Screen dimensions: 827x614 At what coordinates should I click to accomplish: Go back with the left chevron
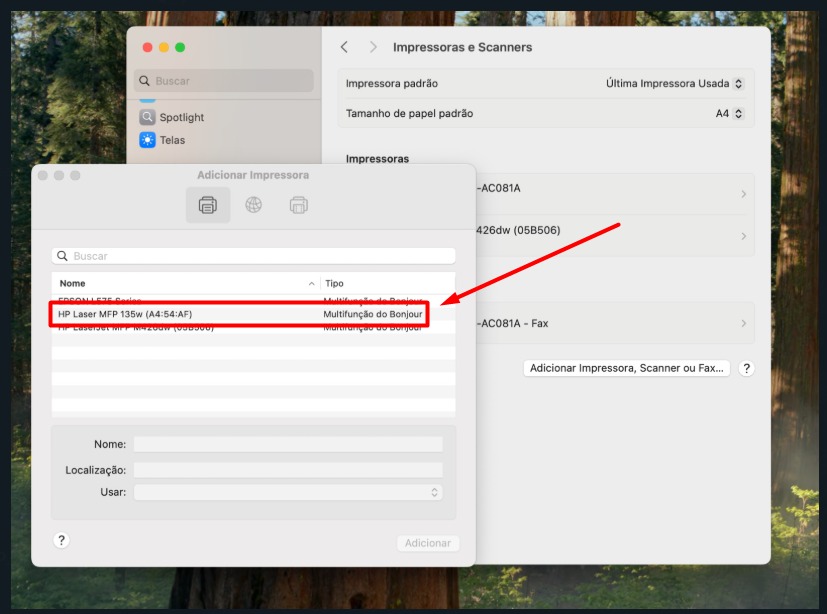click(344, 47)
